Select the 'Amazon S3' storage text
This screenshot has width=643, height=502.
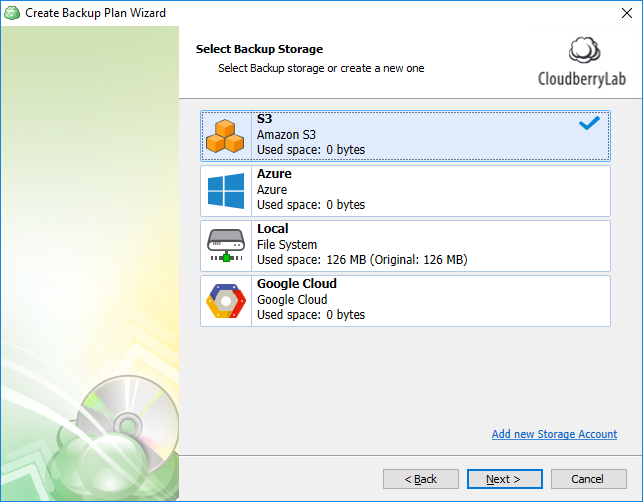click(286, 135)
